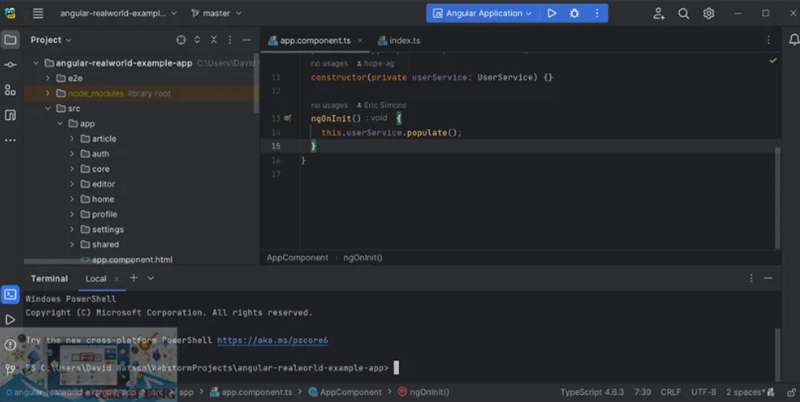Image resolution: width=800 pixels, height=402 pixels.
Task: Open terminal shell options dropdown arrow
Action: click(151, 278)
